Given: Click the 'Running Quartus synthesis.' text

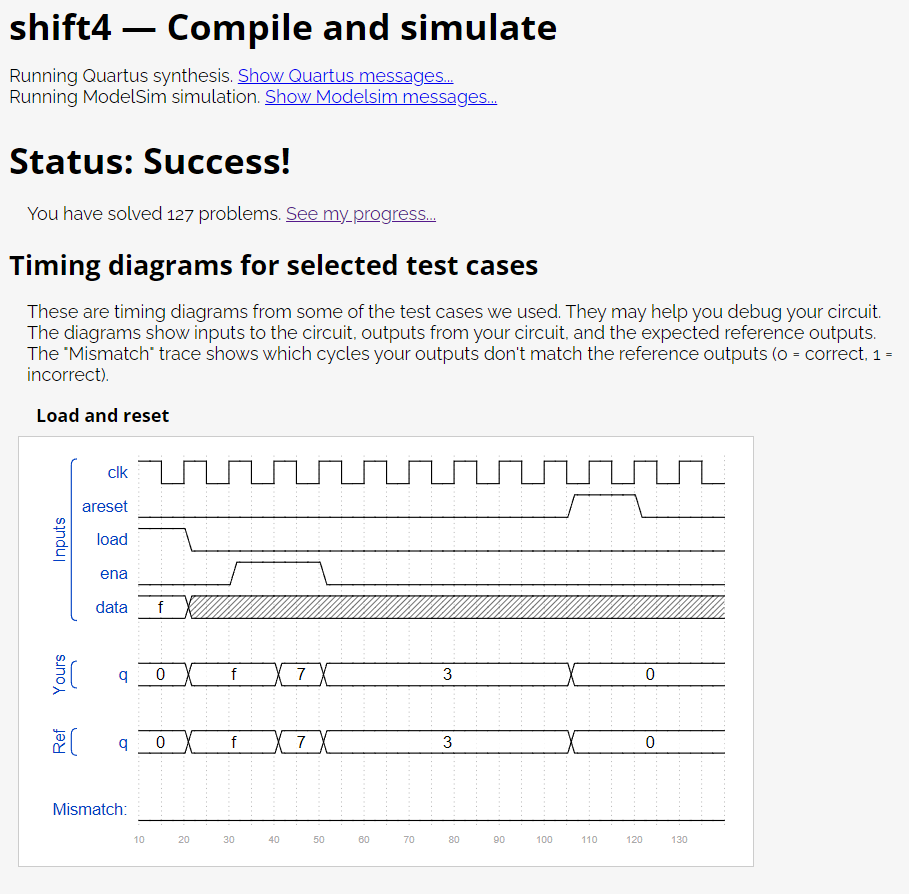Looking at the screenshot, I should [122, 76].
